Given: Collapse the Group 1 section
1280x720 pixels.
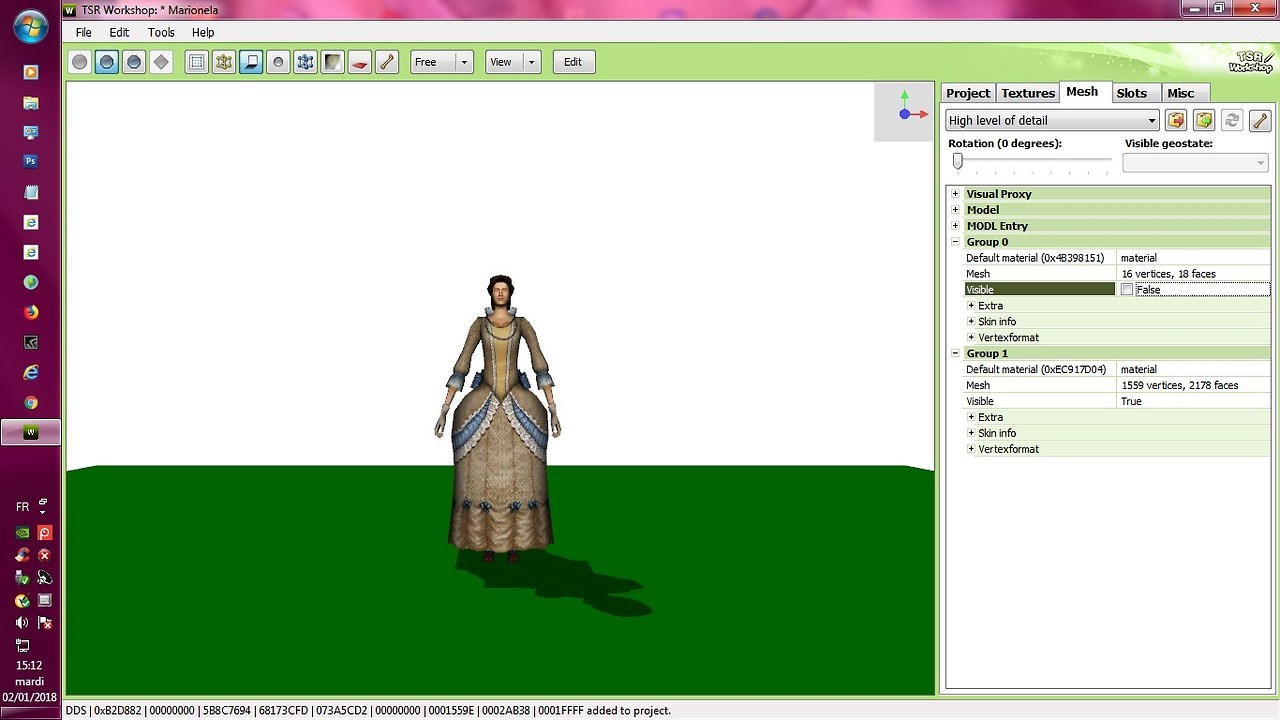Looking at the screenshot, I should 955,353.
